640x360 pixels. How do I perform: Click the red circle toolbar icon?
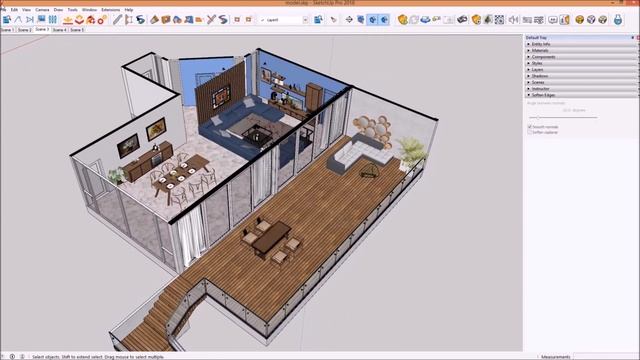pyautogui.click(x=102, y=19)
